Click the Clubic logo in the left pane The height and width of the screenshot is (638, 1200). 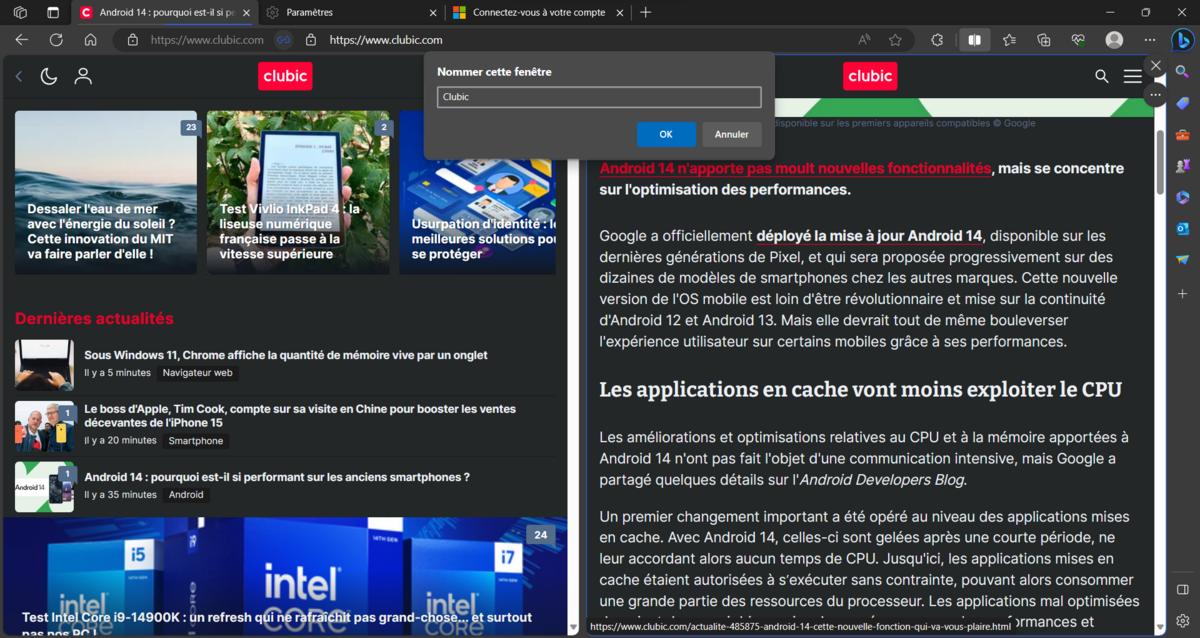285,76
